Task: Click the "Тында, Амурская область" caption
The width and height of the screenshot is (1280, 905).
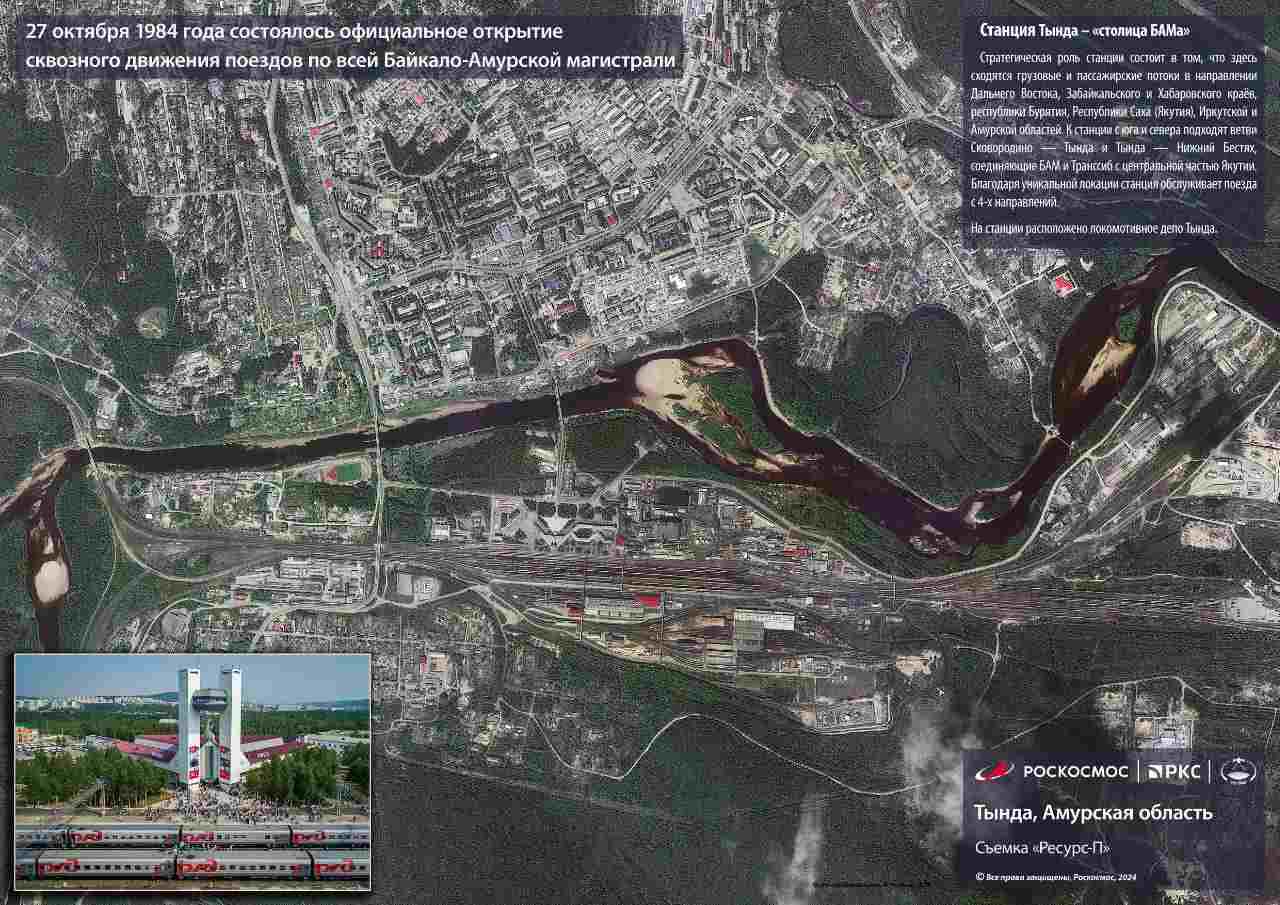Action: coord(1093,812)
